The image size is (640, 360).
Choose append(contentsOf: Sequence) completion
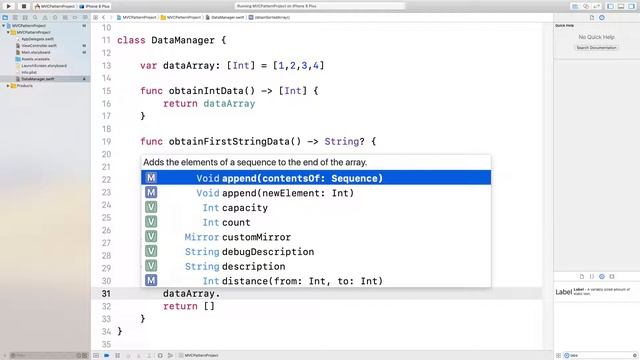click(316, 178)
